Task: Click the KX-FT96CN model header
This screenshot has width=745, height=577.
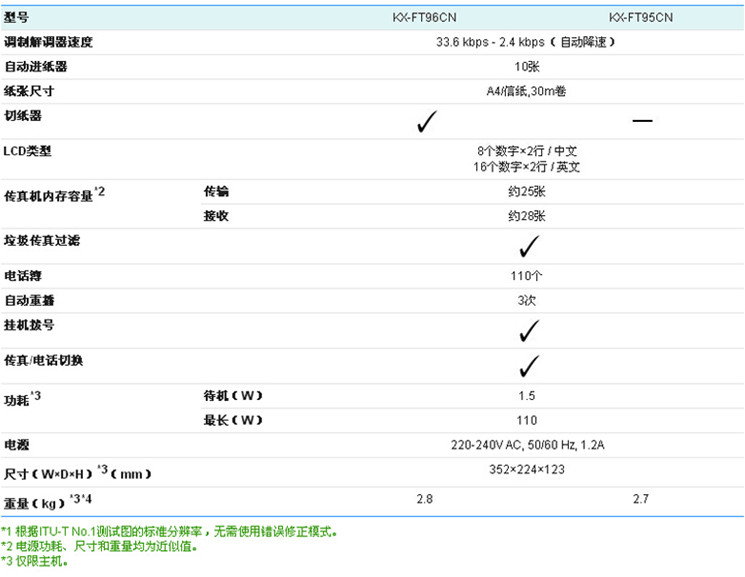Action: 424,18
